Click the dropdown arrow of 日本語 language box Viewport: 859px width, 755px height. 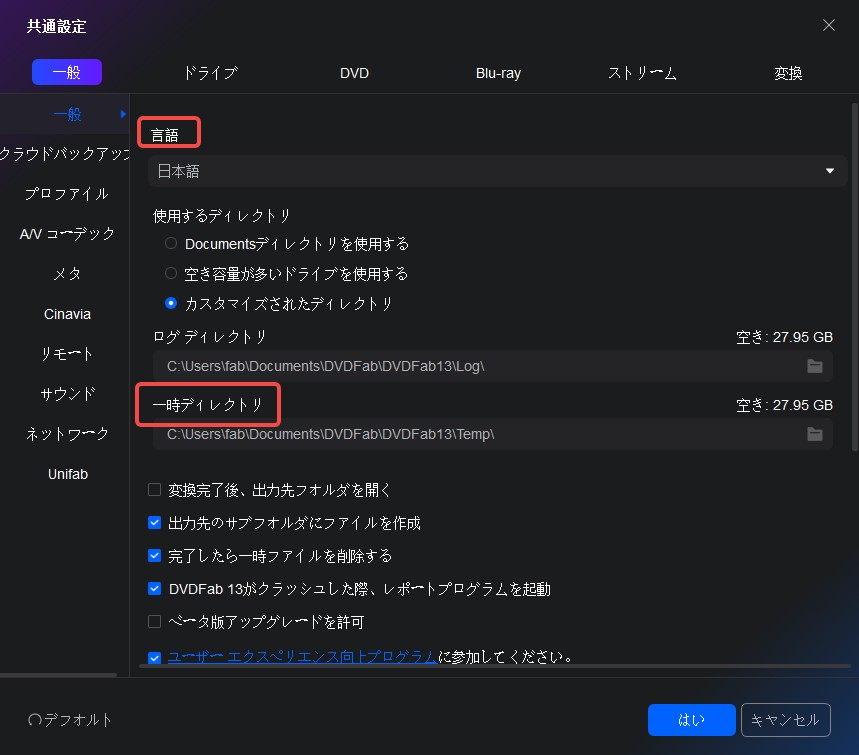click(829, 171)
